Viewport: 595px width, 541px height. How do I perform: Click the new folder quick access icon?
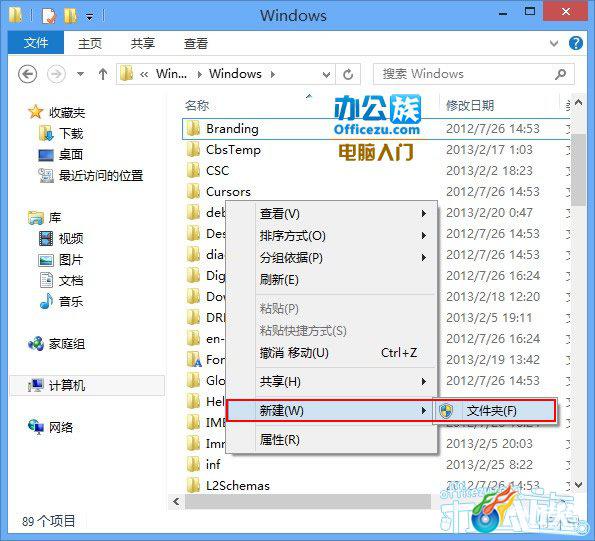71,16
